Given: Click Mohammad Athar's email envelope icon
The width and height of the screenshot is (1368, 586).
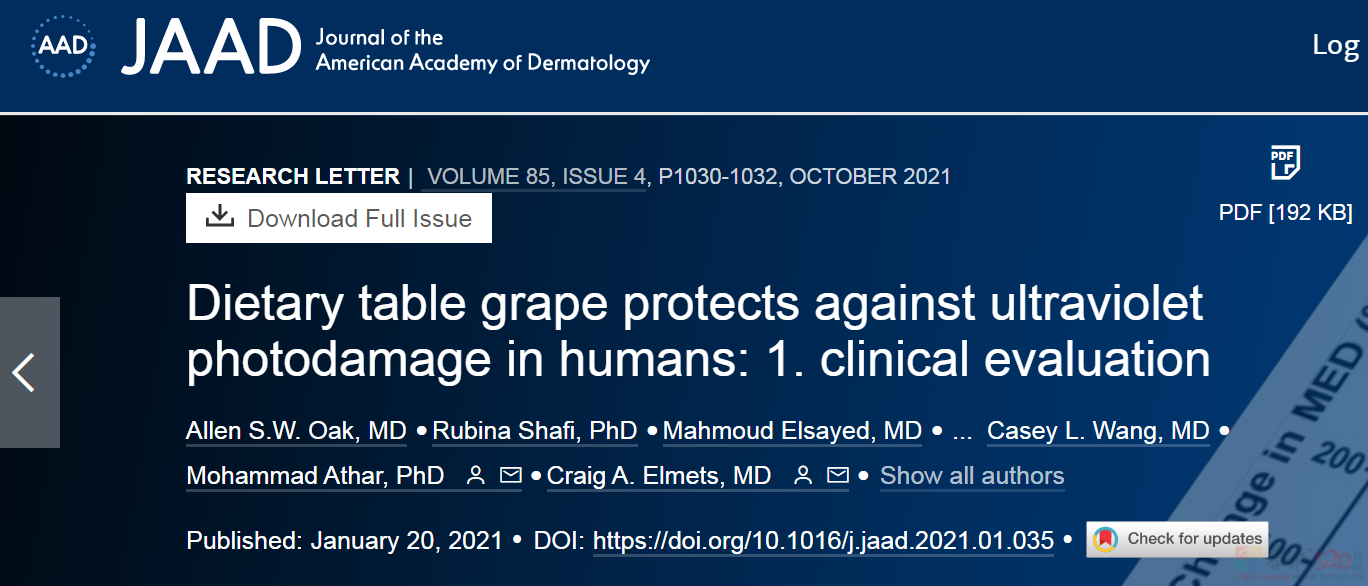Looking at the screenshot, I should tap(510, 476).
